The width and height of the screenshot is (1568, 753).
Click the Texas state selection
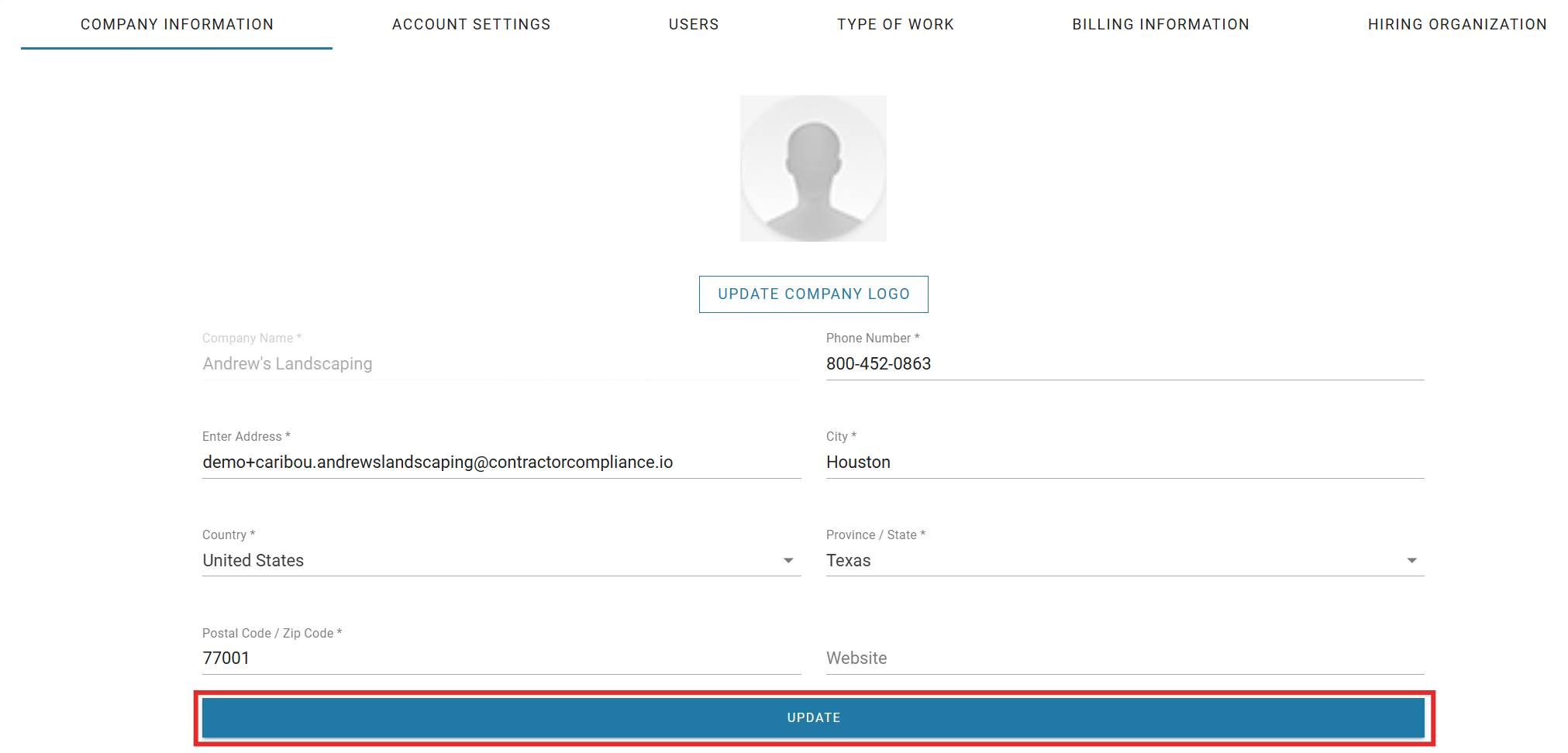coord(849,561)
